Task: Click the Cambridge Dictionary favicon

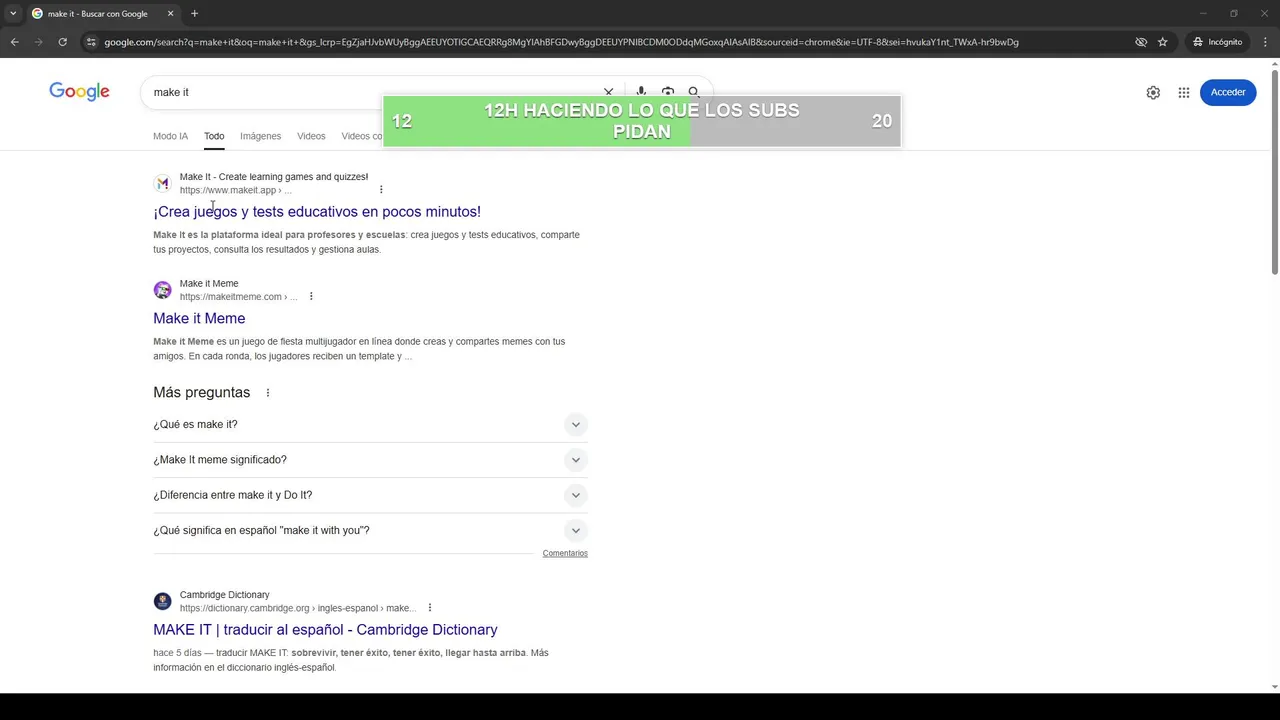Action: tap(162, 601)
